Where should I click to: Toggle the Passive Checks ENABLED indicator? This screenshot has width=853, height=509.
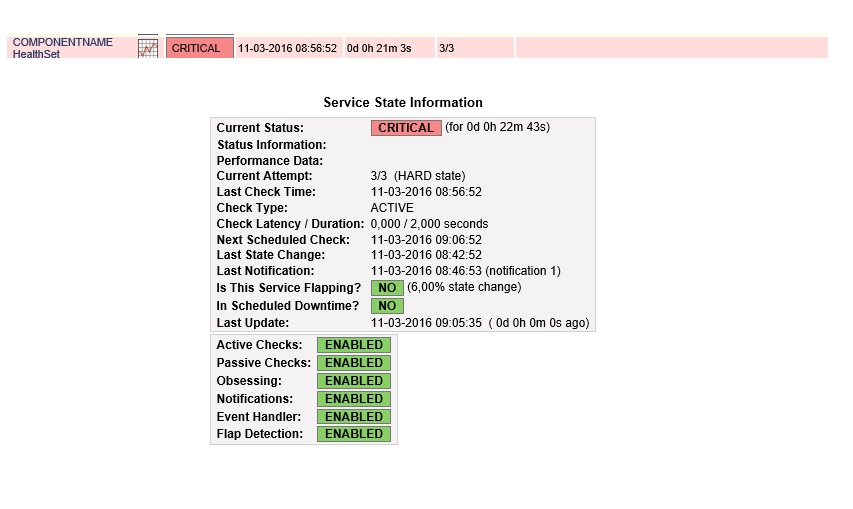(x=353, y=363)
